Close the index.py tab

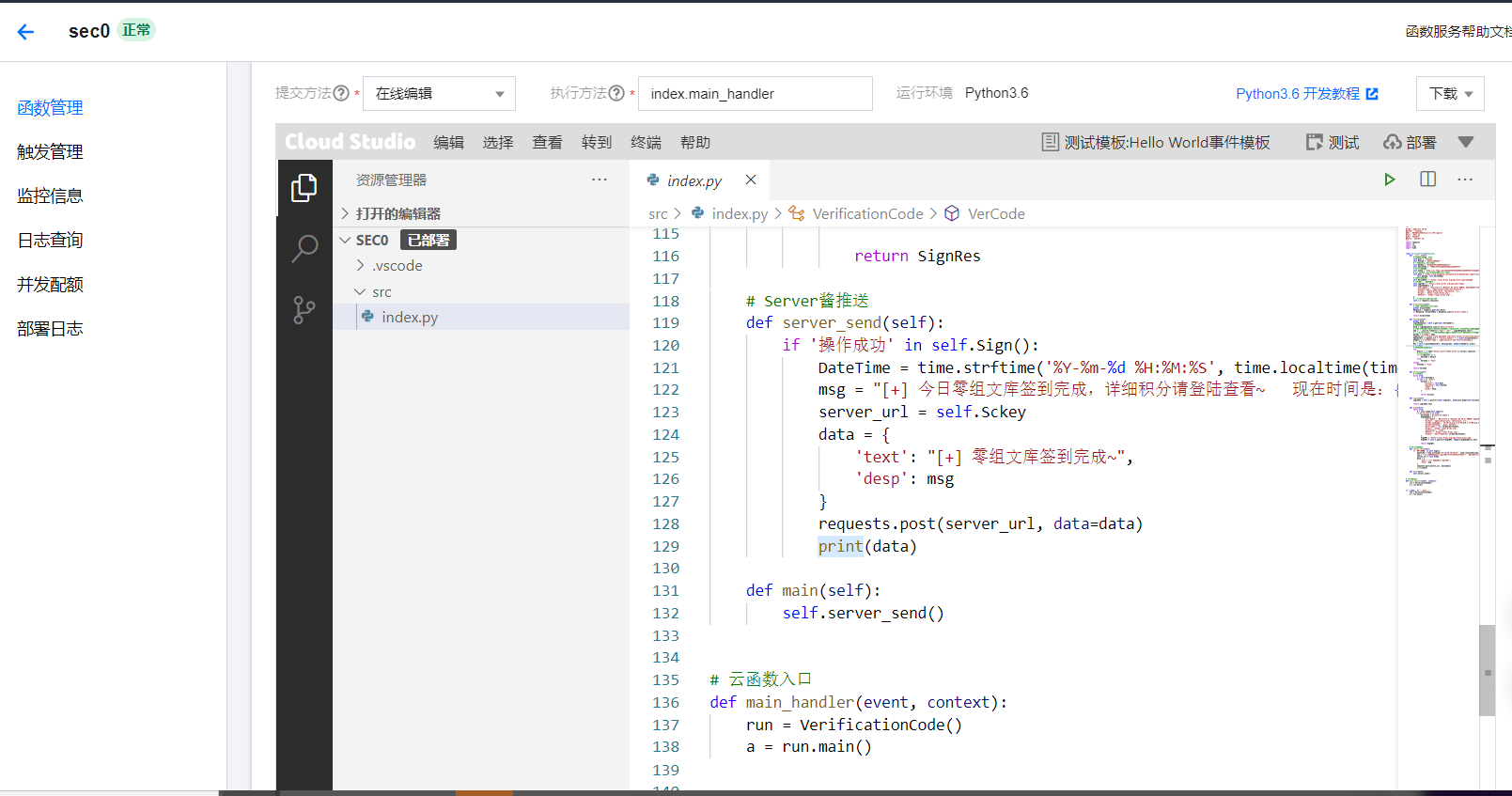pyautogui.click(x=751, y=179)
